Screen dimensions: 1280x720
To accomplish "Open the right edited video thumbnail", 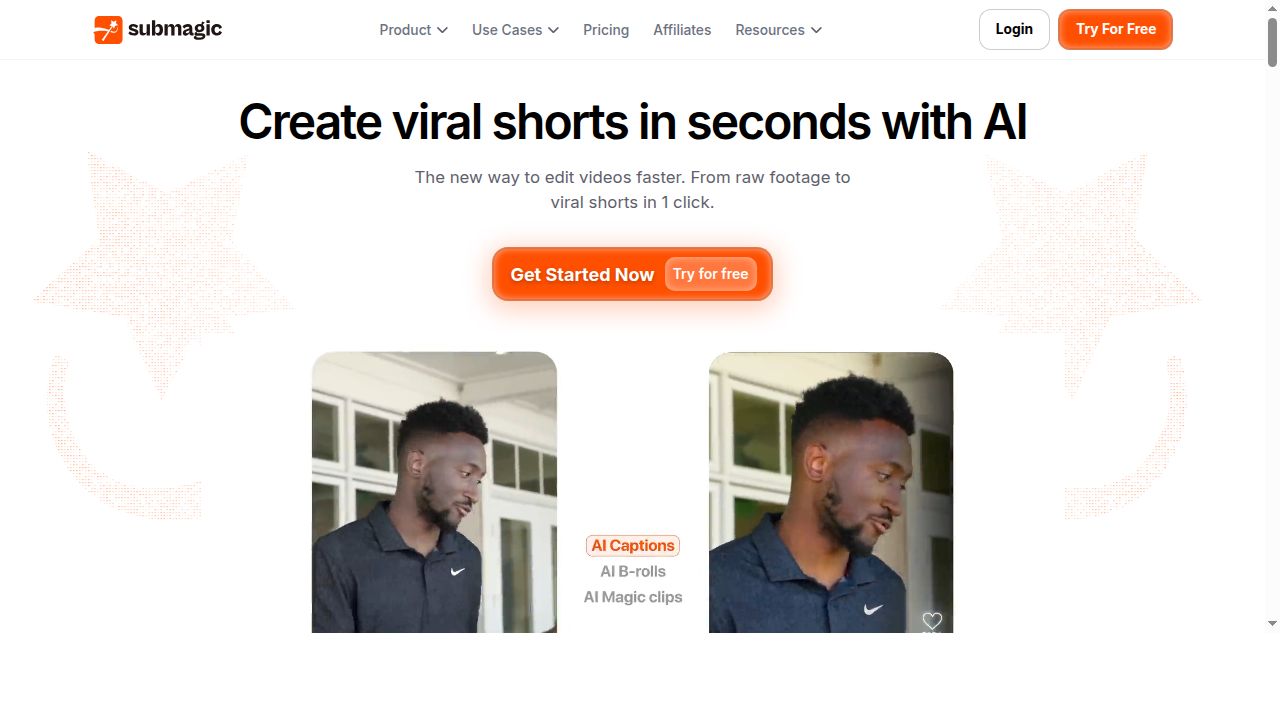I will point(831,492).
